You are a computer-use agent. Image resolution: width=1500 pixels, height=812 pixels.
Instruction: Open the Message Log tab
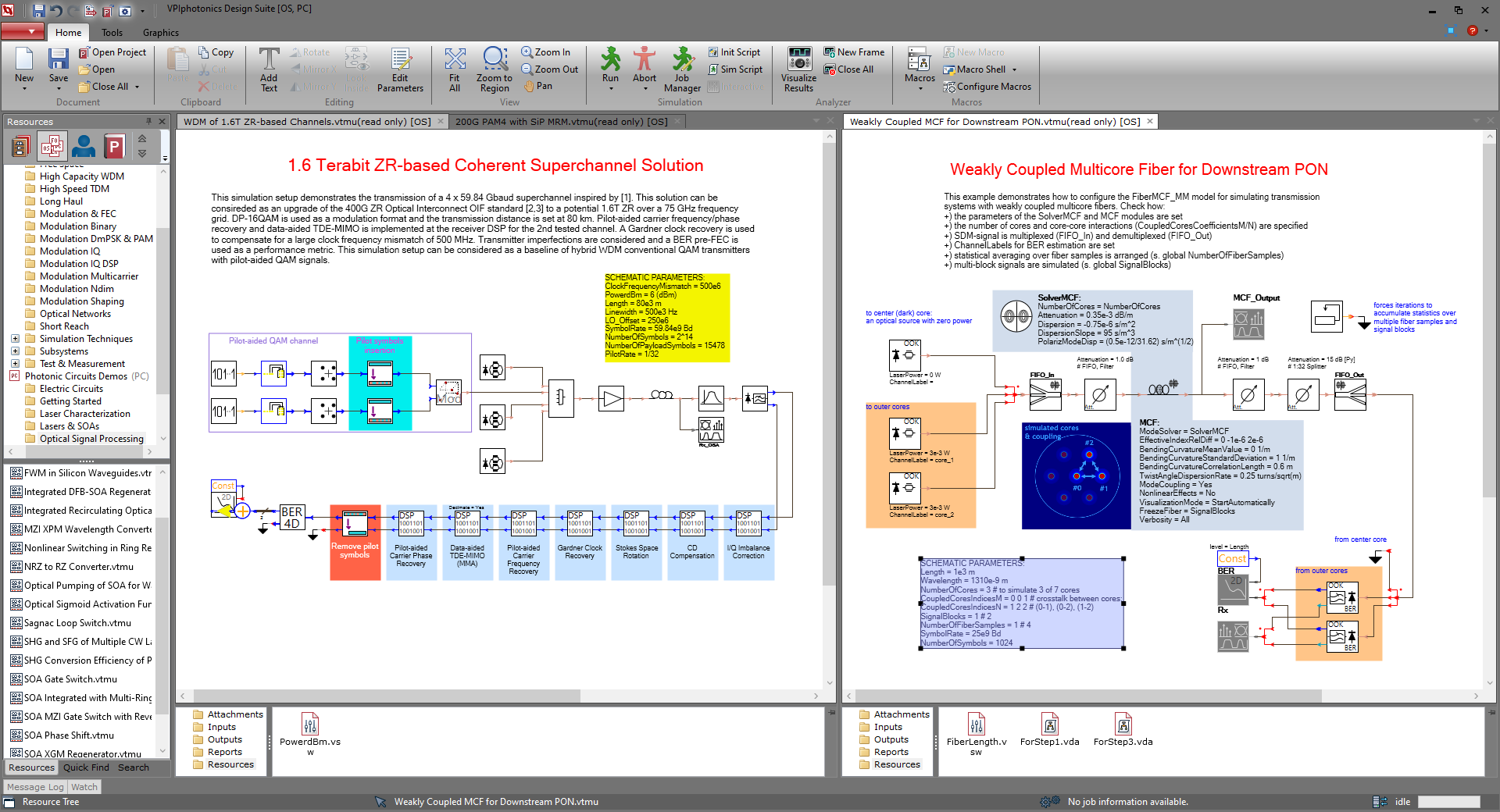(35, 787)
